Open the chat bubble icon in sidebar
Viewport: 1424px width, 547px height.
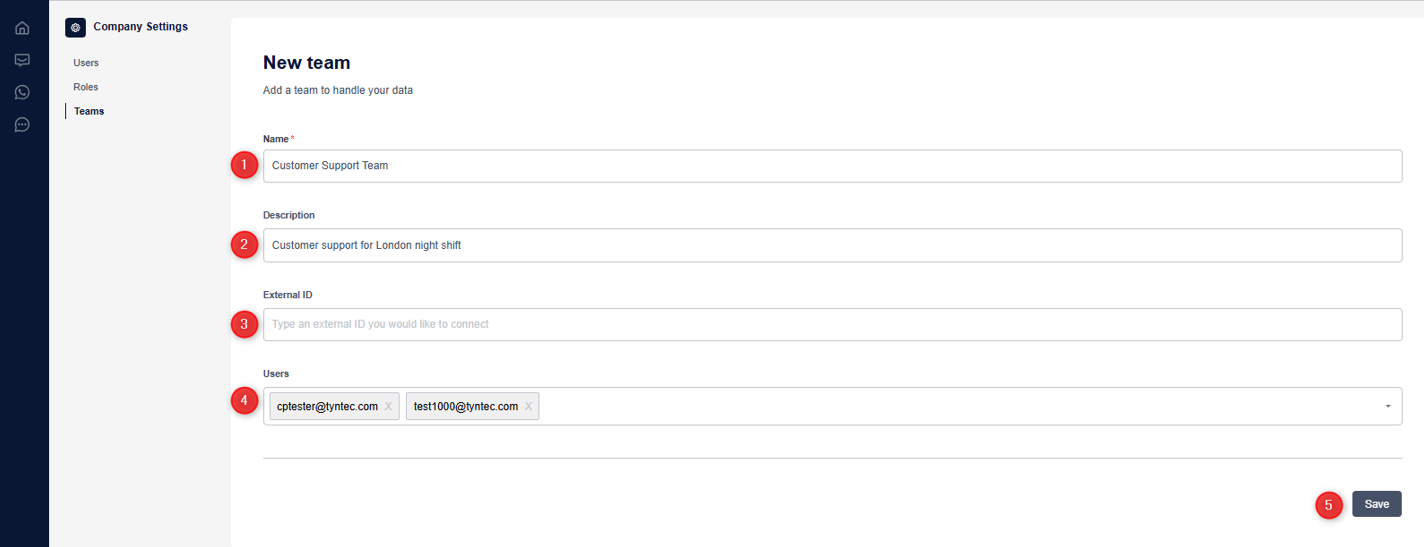(x=22, y=125)
